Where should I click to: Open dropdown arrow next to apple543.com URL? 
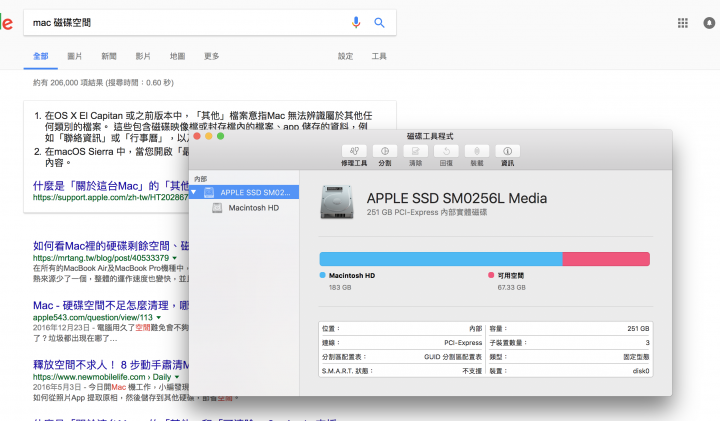158,317
